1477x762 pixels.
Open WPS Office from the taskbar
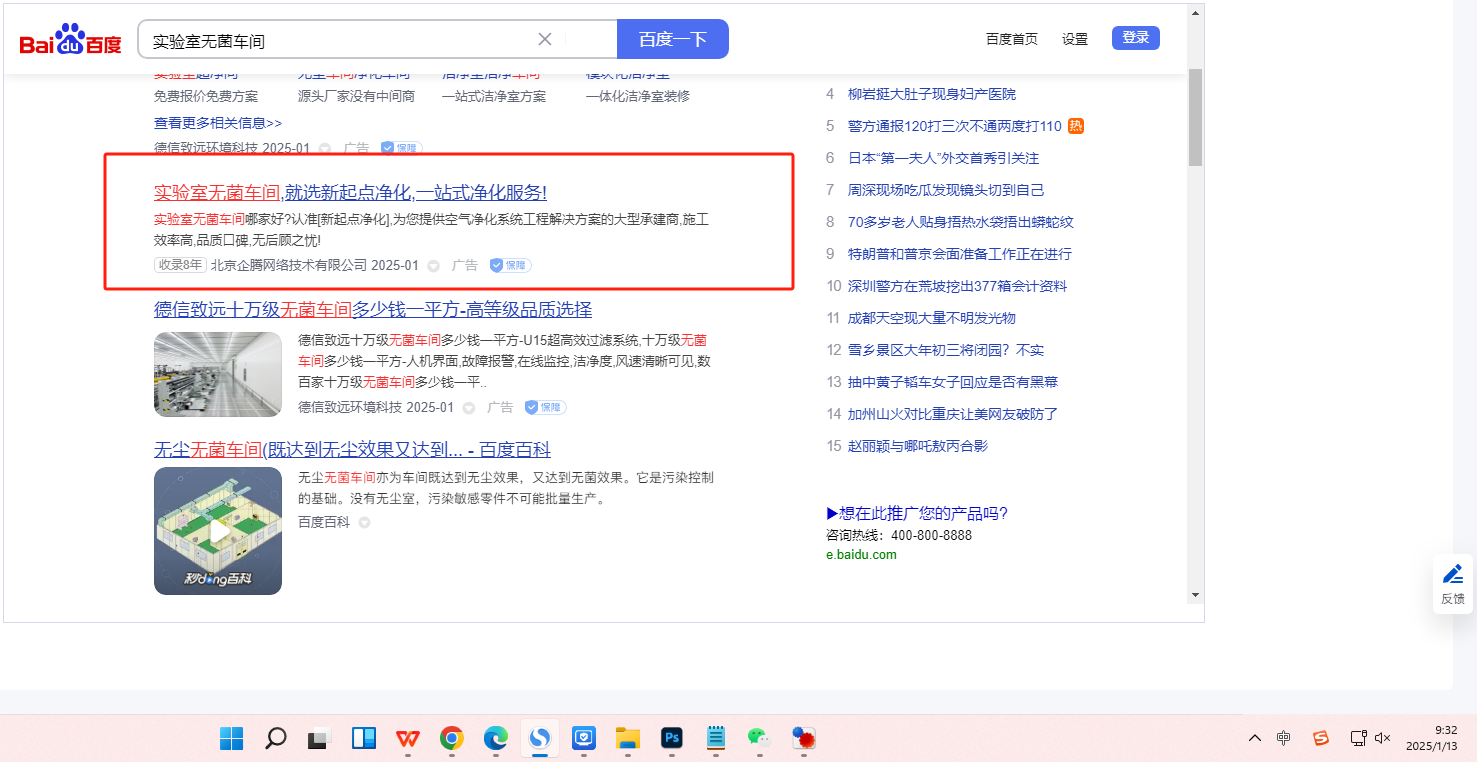pyautogui.click(x=407, y=739)
